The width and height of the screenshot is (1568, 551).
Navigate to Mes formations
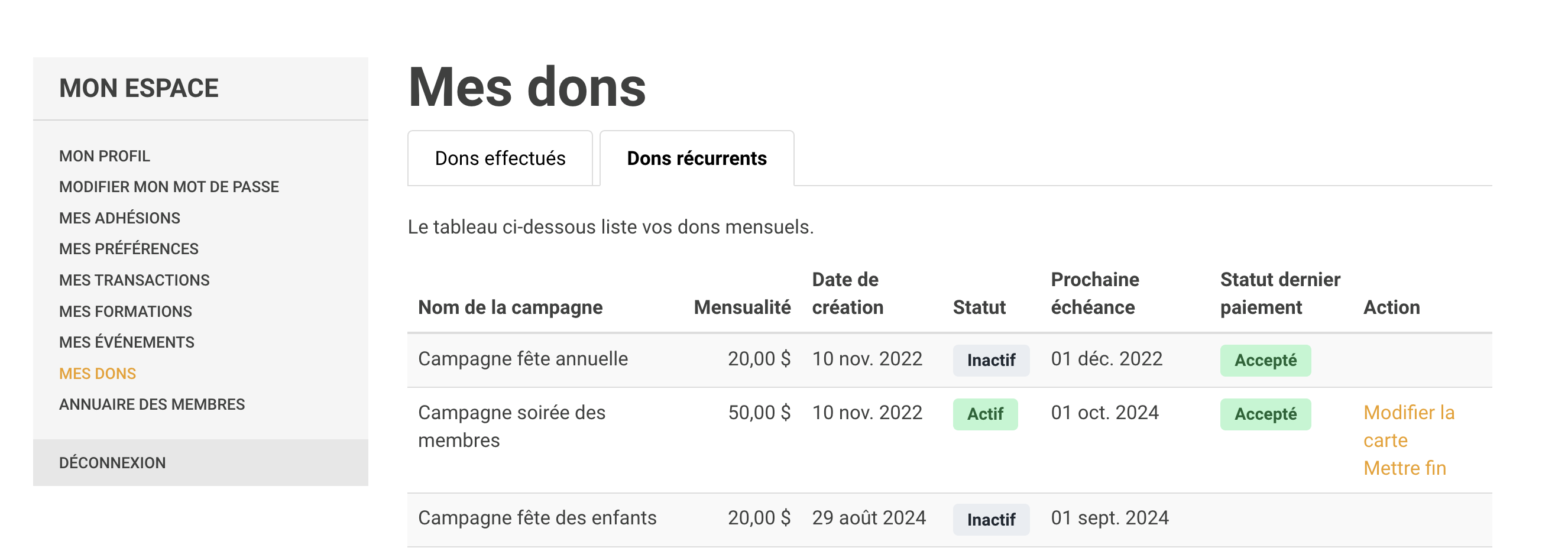(x=125, y=311)
